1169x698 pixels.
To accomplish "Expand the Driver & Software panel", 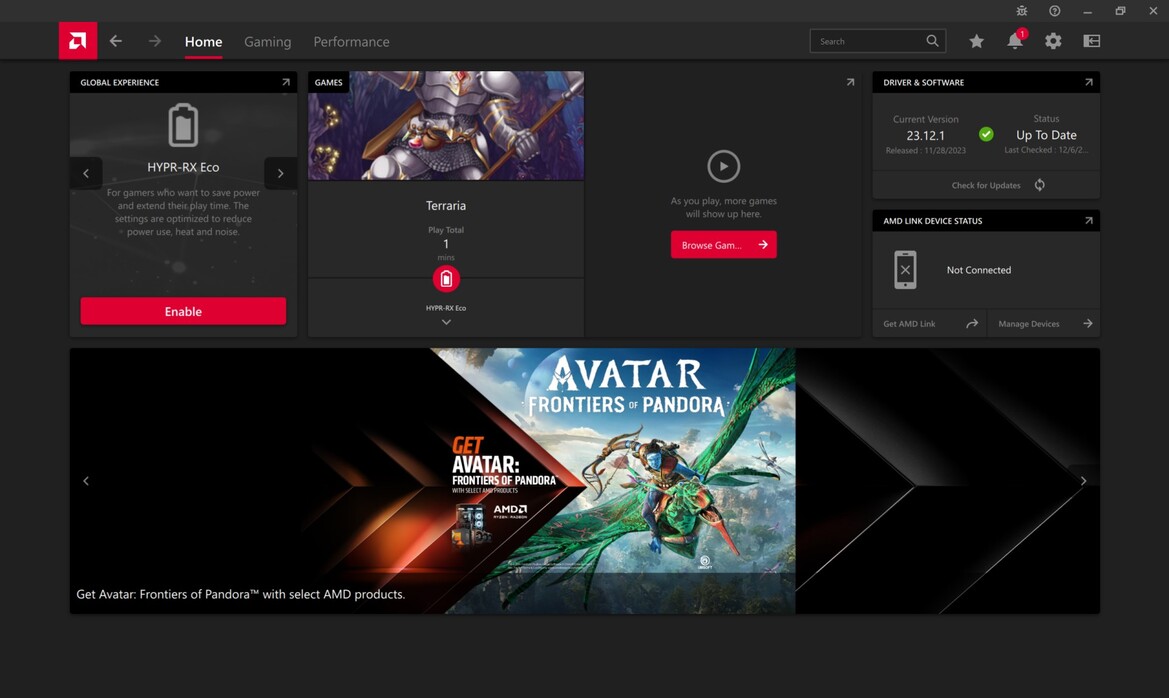I will tap(1088, 82).
